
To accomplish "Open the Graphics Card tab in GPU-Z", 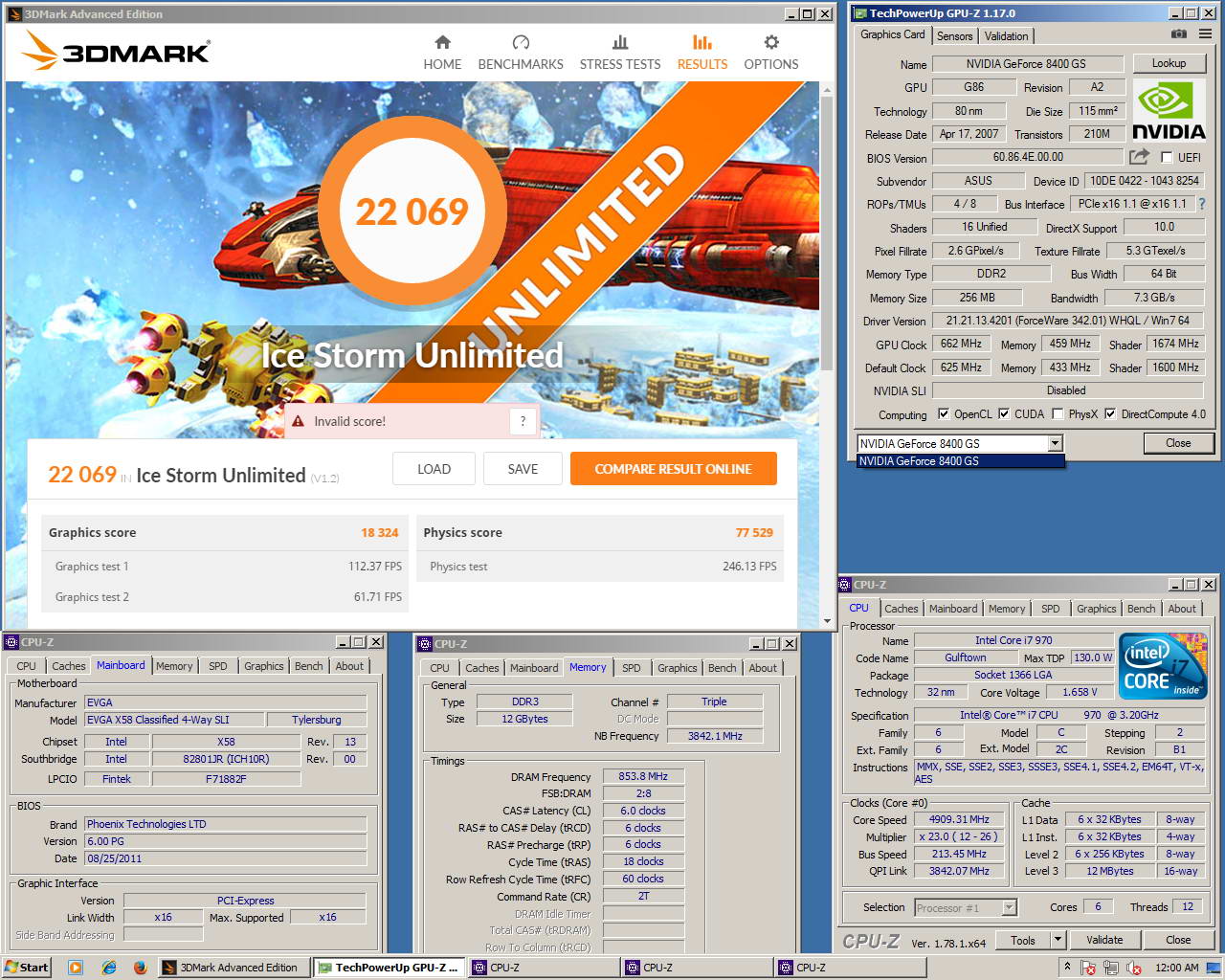I will (x=892, y=34).
